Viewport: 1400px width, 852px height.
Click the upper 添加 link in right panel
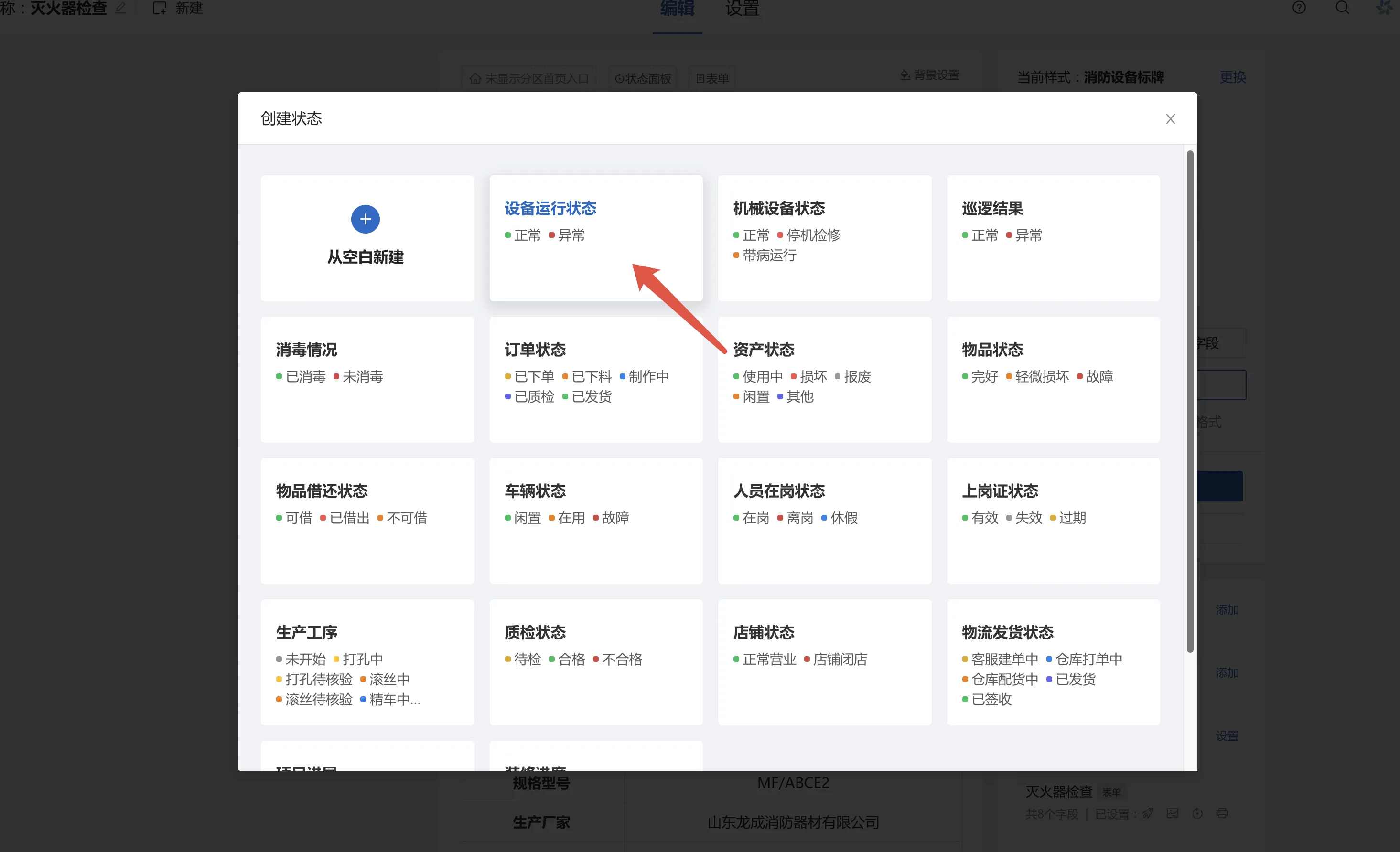coord(1227,609)
